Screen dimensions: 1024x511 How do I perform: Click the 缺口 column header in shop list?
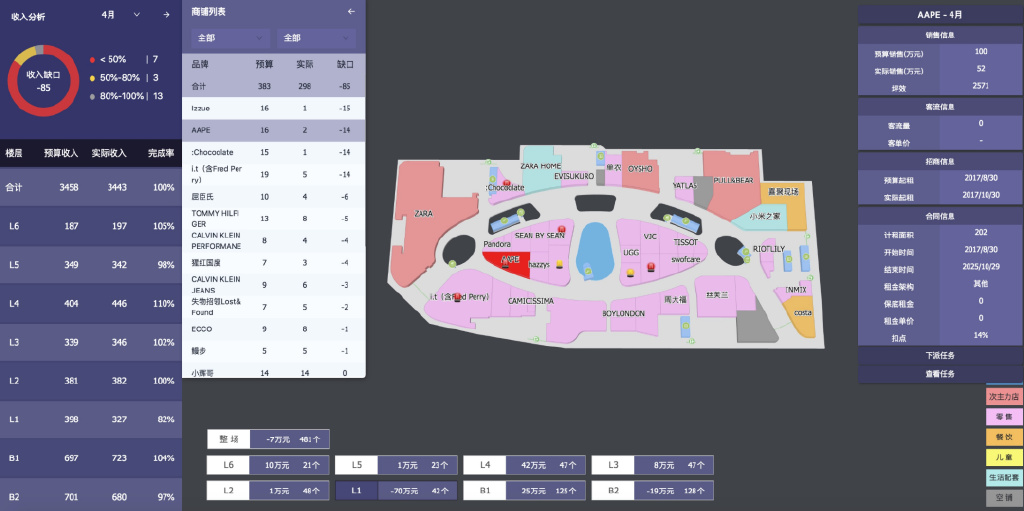[345, 65]
